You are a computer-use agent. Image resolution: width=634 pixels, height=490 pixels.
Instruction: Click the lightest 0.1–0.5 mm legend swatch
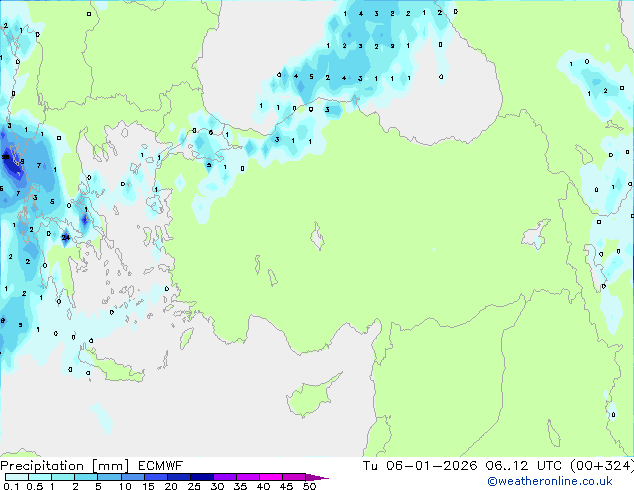[17, 477]
